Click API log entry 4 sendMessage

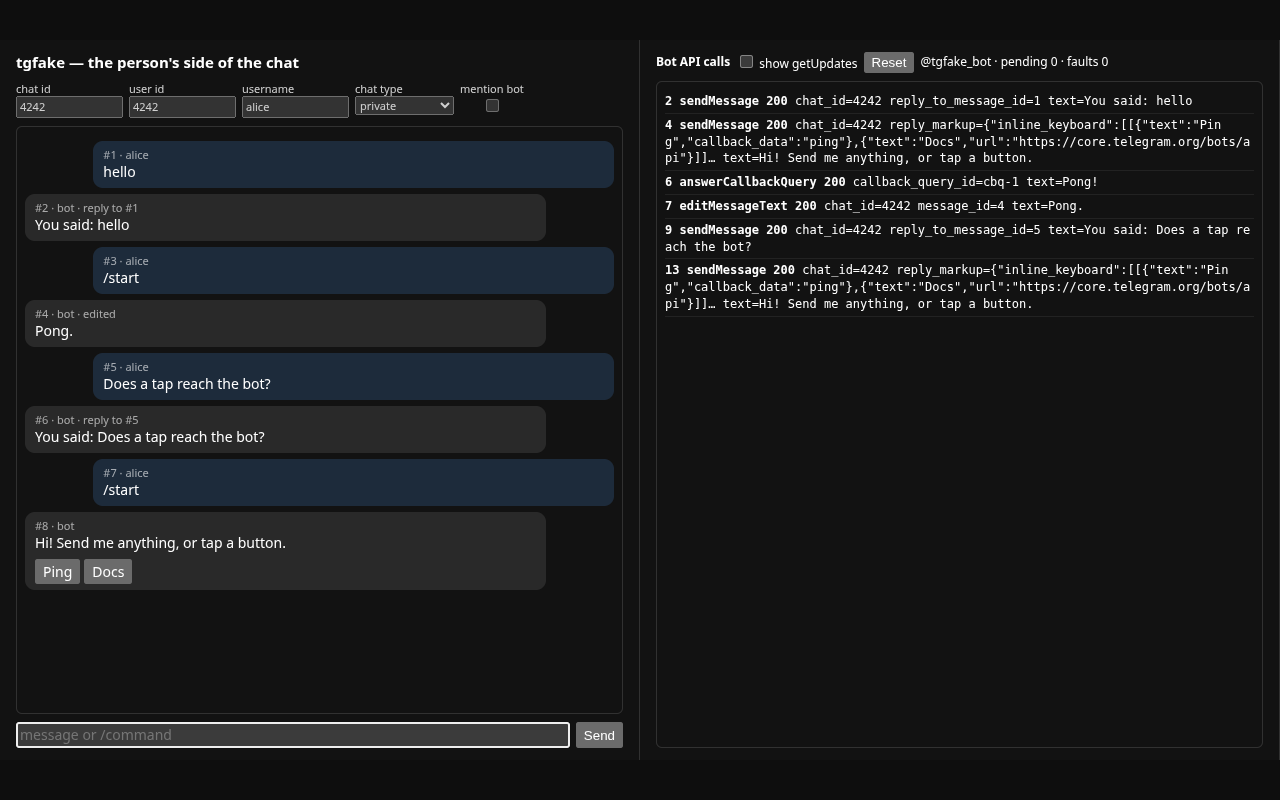pyautogui.click(x=959, y=141)
